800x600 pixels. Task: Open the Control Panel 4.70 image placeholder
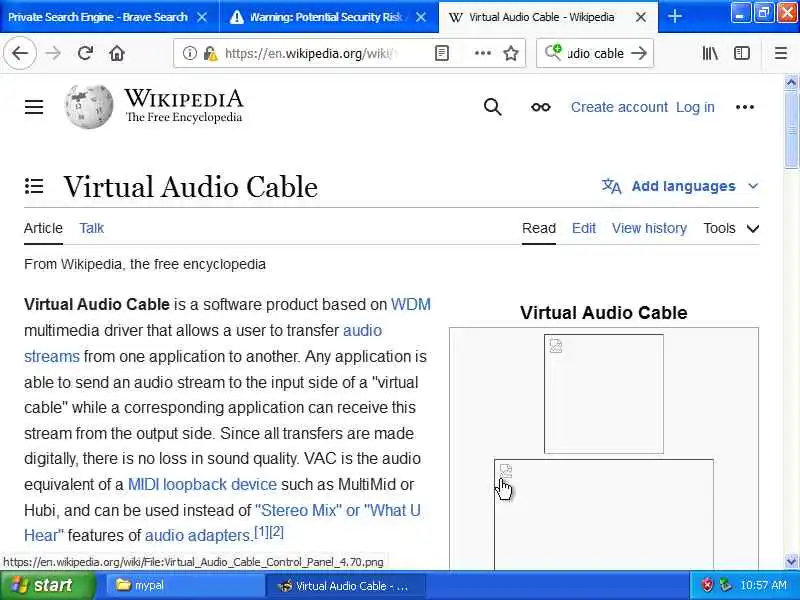tap(604, 514)
